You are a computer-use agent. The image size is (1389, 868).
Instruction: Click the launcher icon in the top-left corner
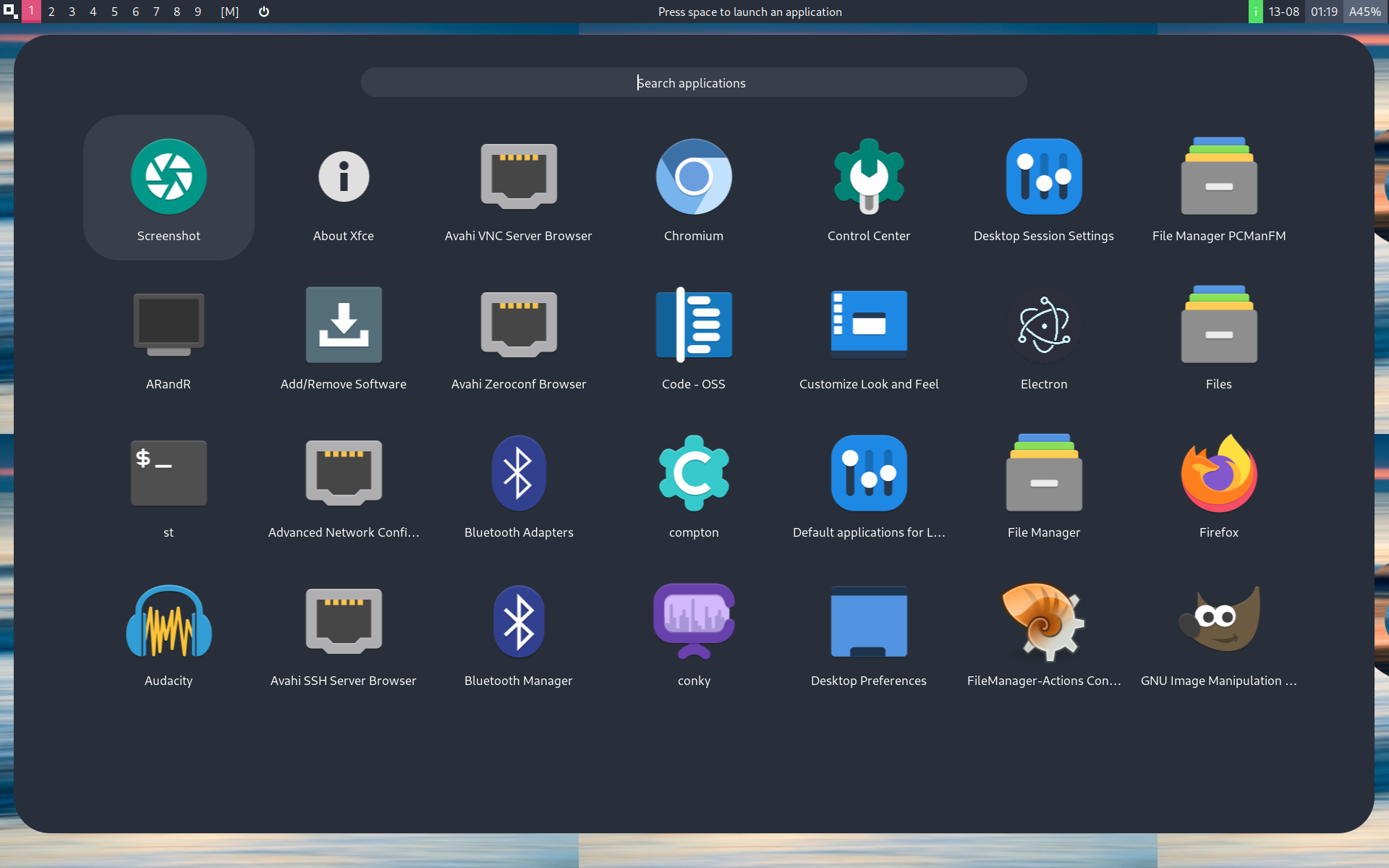[x=10, y=12]
